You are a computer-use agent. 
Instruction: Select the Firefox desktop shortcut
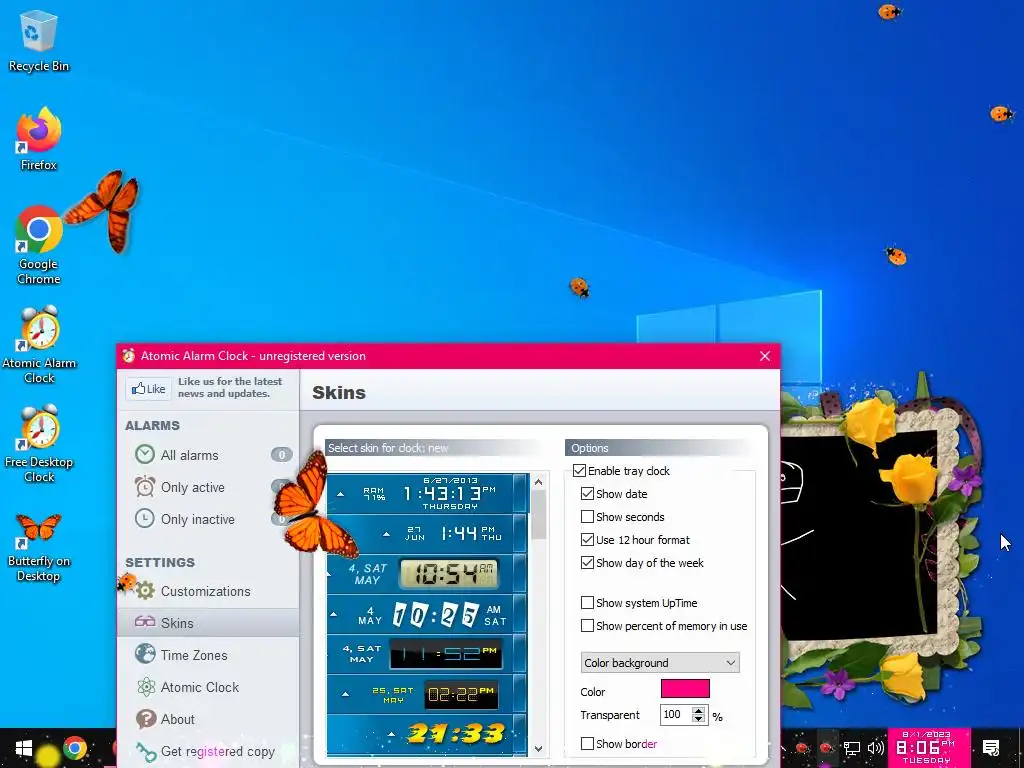point(39,138)
